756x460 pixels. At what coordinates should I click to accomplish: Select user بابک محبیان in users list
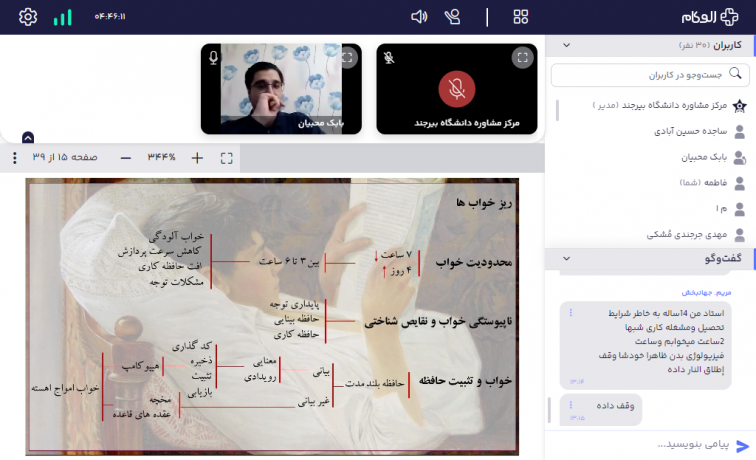704,157
